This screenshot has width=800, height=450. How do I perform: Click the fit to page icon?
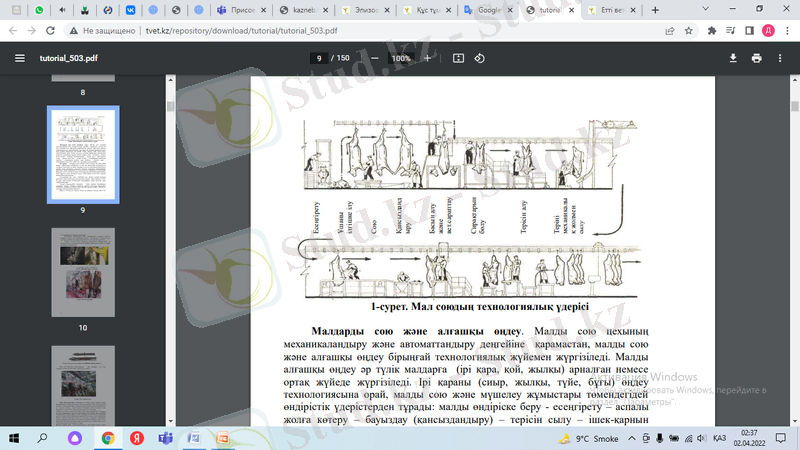tap(458, 58)
